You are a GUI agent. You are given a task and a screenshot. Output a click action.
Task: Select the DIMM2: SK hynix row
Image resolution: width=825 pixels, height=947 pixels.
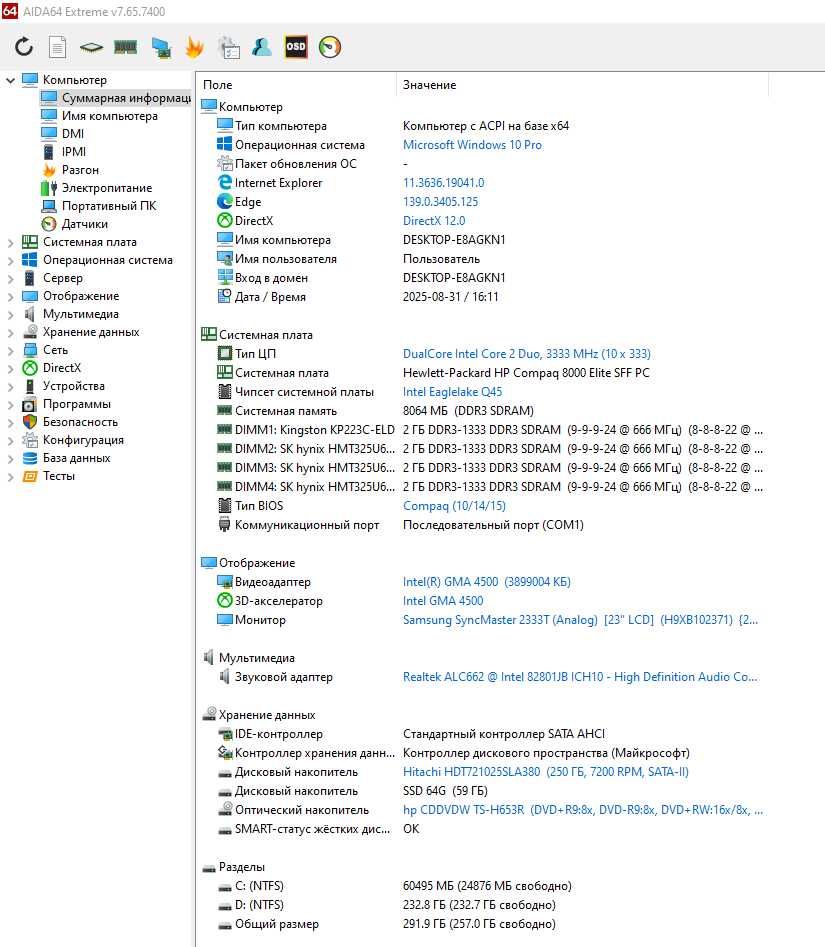482,449
